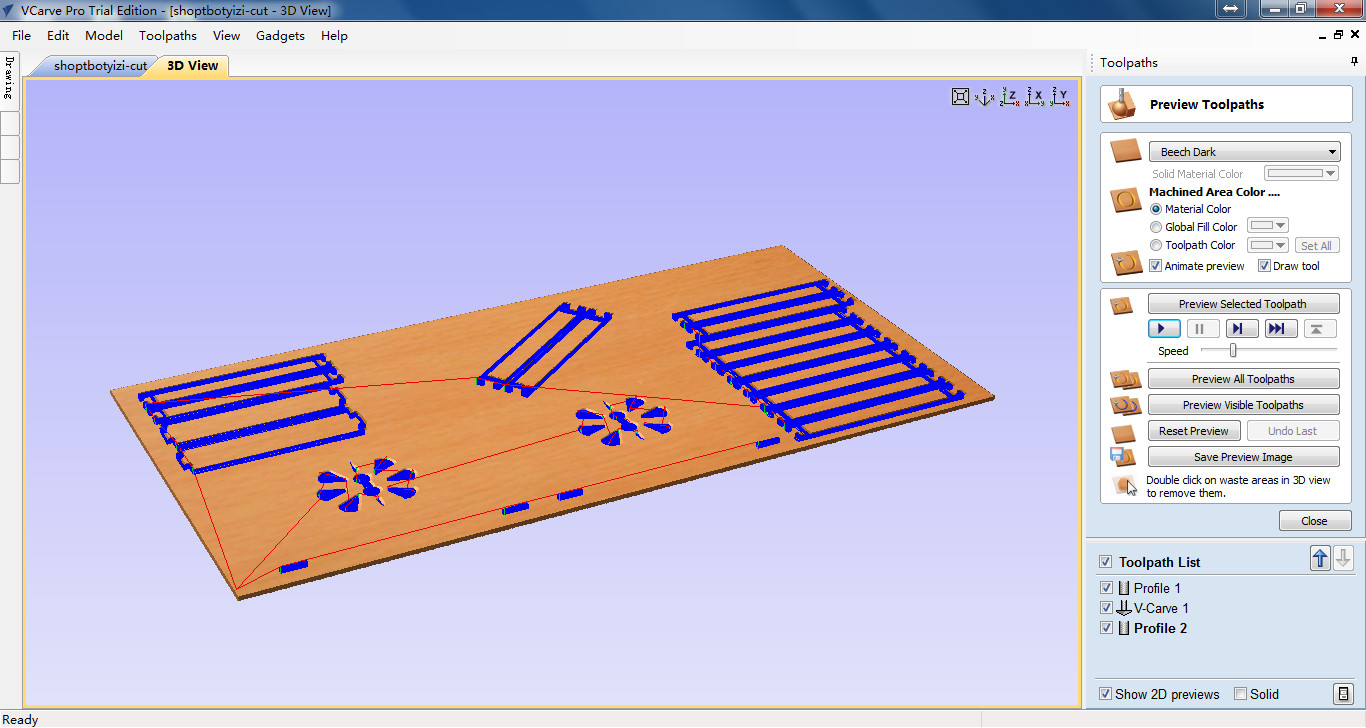
Task: Open the Global Fill Color picker dropdown
Action: point(1269,227)
